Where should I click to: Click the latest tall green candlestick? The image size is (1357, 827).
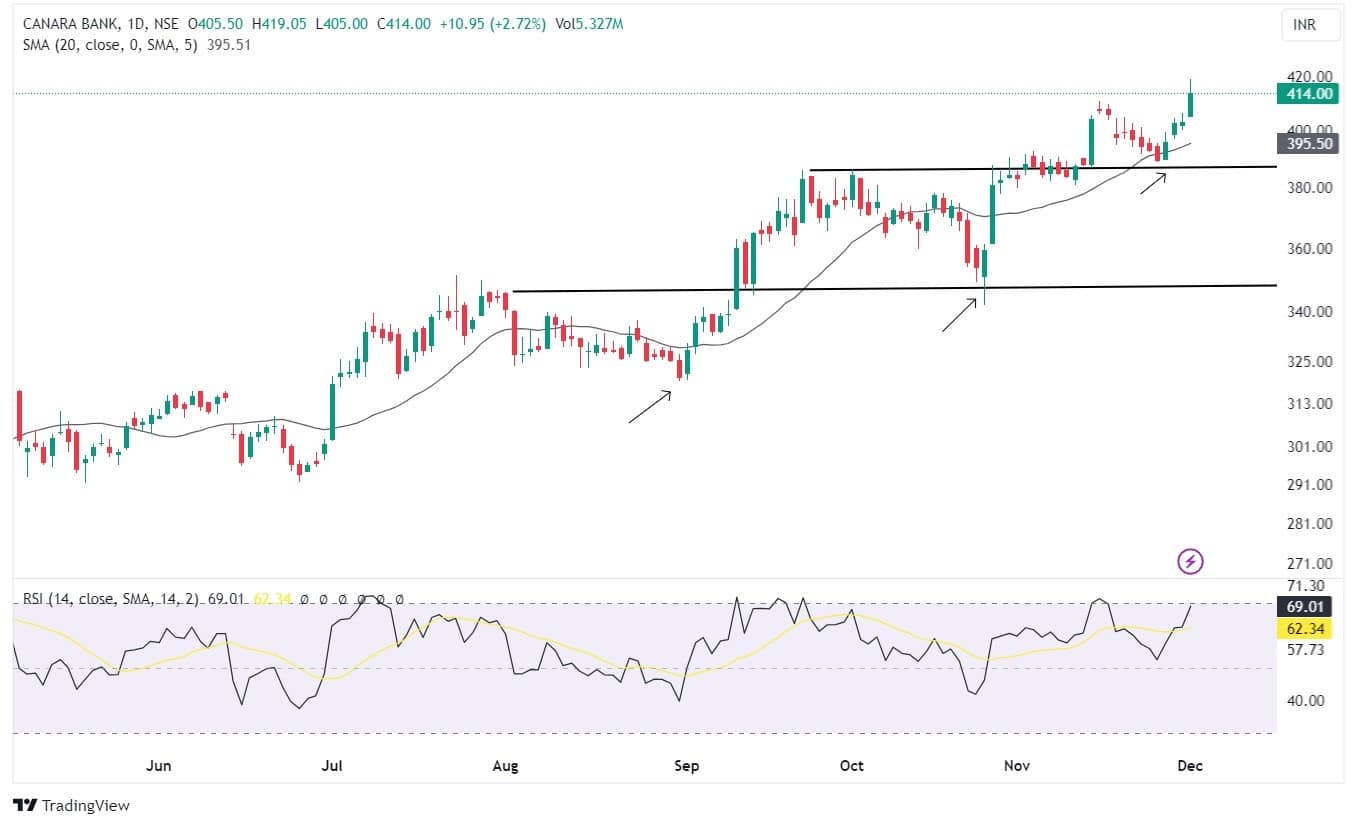tap(1190, 104)
